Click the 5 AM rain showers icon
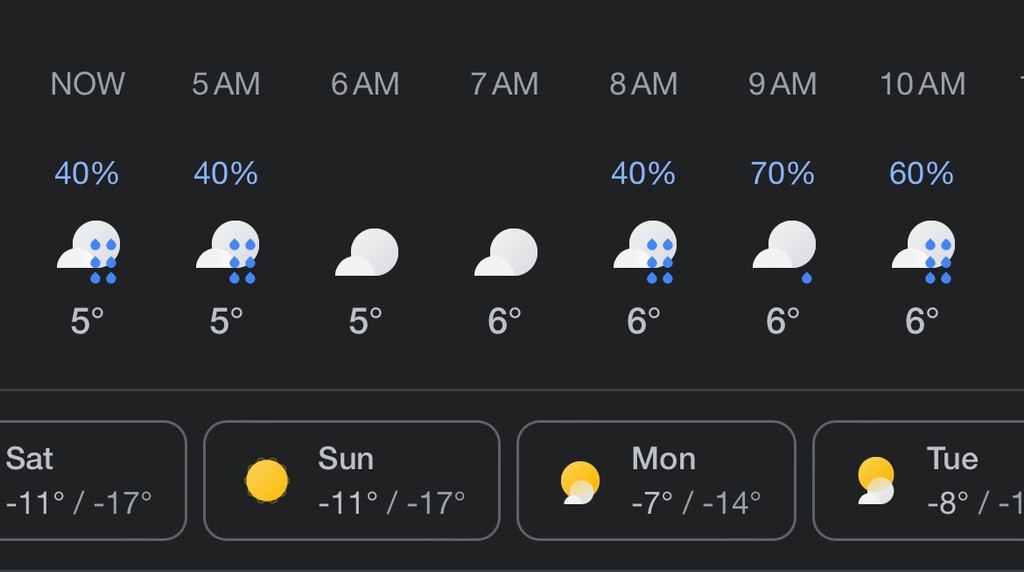This screenshot has height=572, width=1024. [227, 251]
